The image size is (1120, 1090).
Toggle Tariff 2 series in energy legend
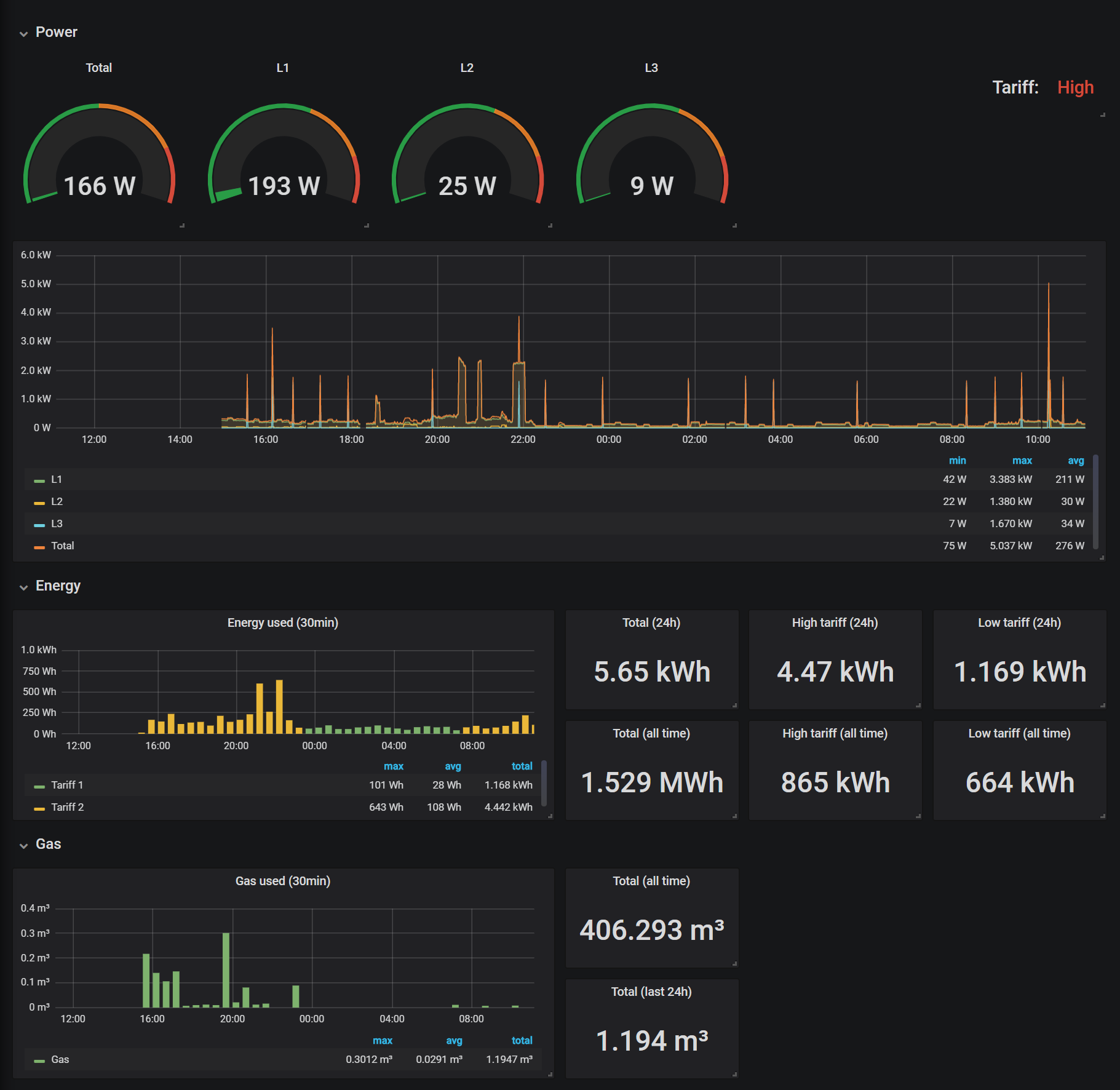coord(68,807)
